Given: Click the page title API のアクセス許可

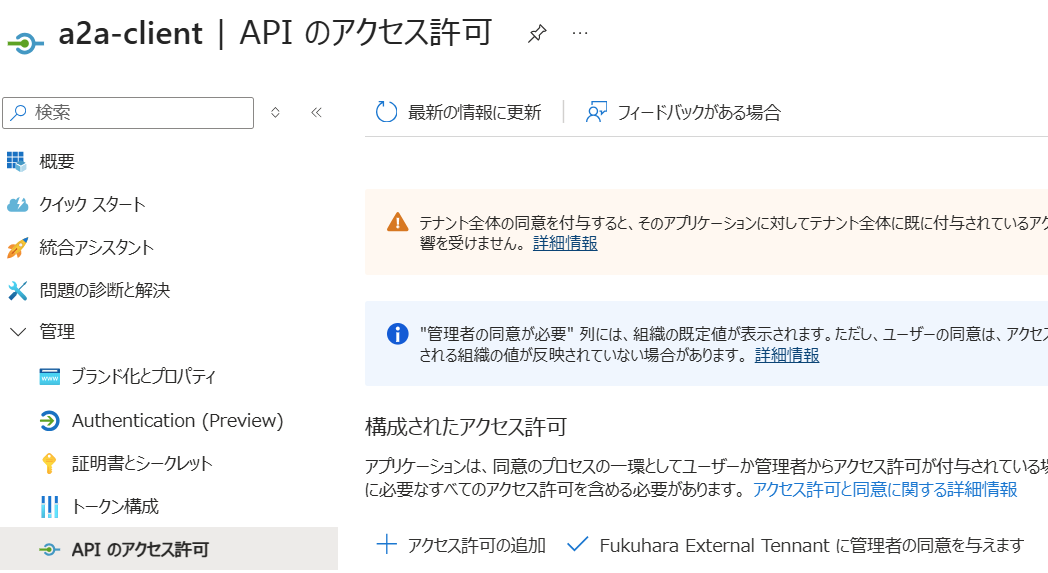Looking at the screenshot, I should [x=366, y=33].
